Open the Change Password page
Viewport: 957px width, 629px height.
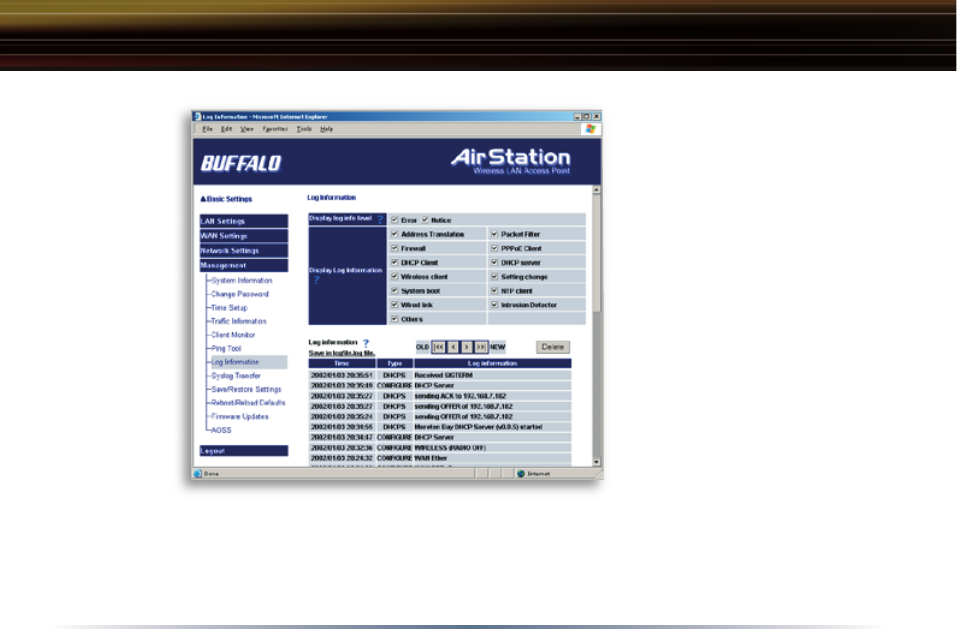[240, 294]
